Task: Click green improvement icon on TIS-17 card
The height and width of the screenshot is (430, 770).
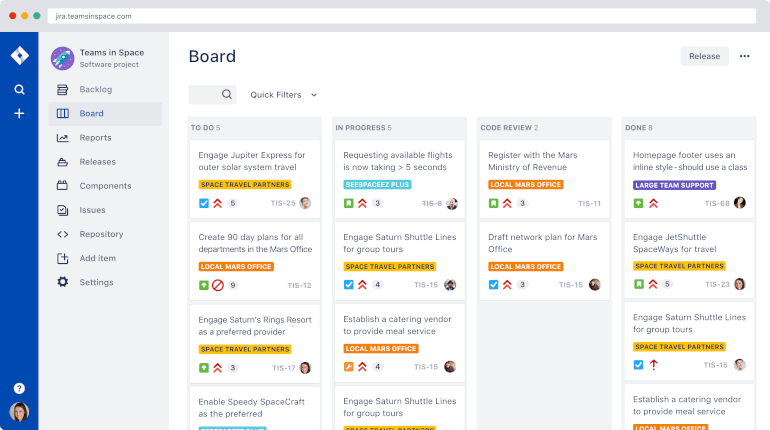Action: coord(204,368)
